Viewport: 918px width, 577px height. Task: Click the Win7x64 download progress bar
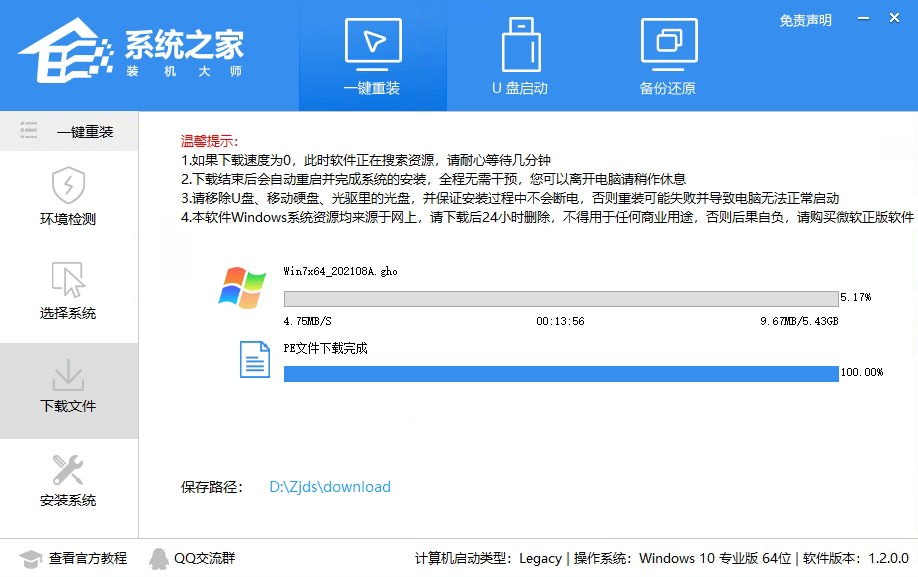(x=560, y=298)
